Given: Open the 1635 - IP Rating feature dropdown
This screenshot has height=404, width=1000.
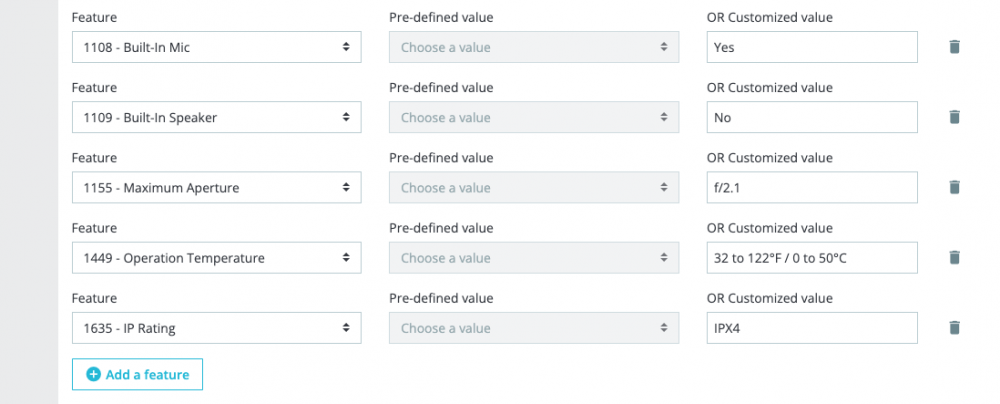Looking at the screenshot, I should 216,327.
